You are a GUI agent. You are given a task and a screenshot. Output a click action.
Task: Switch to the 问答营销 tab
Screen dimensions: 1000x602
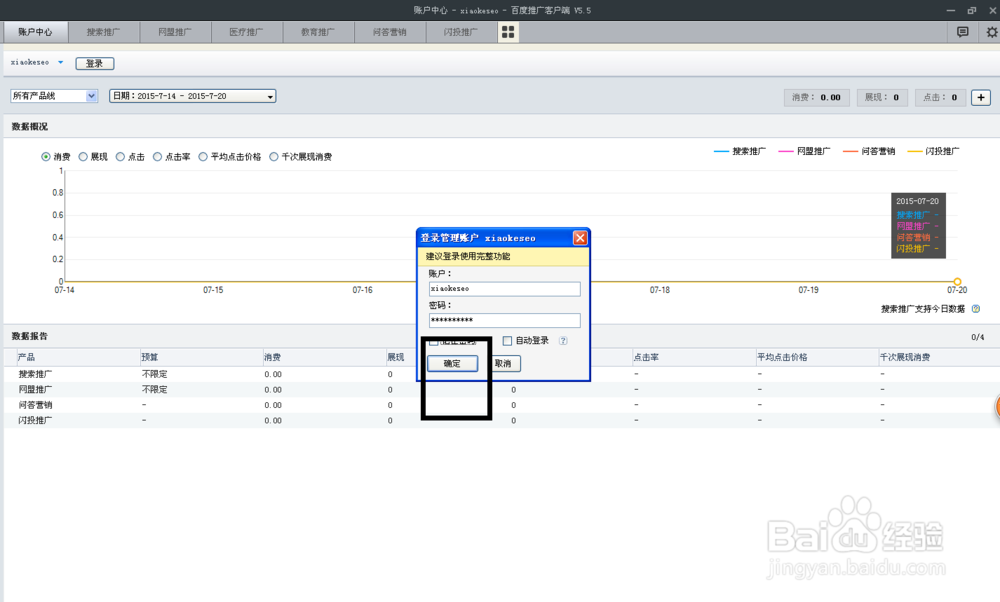coord(389,32)
